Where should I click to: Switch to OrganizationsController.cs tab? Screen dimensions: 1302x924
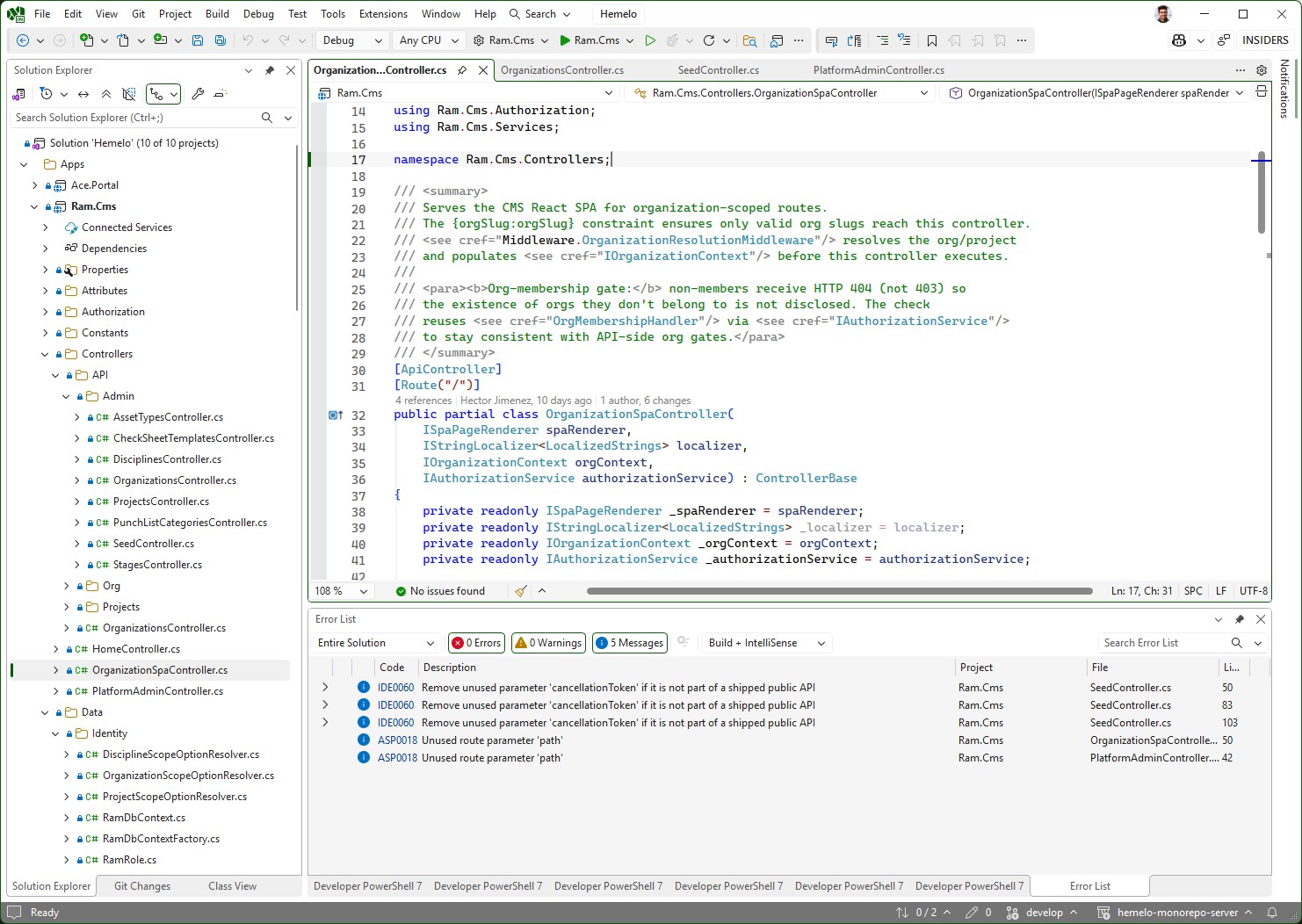tap(562, 70)
